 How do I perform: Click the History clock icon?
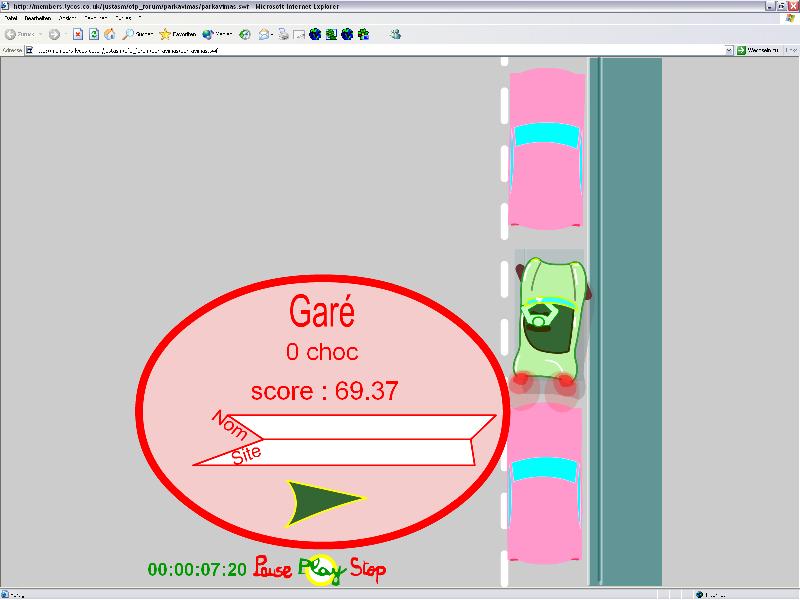point(245,34)
